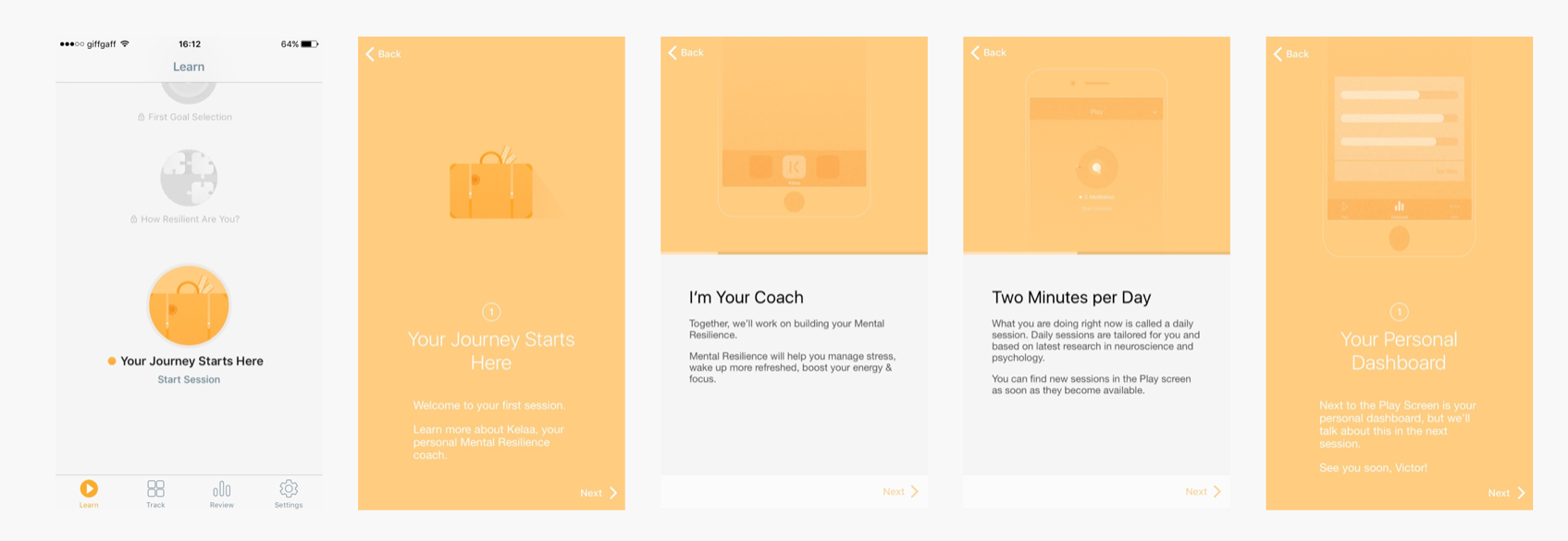Image resolution: width=1568 pixels, height=541 pixels.
Task: Select the How Resilient Are You? label
Action: 185,219
